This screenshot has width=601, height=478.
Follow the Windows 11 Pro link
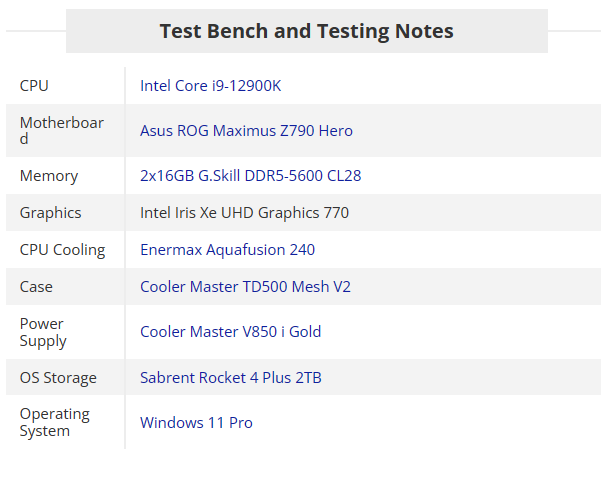[196, 423]
